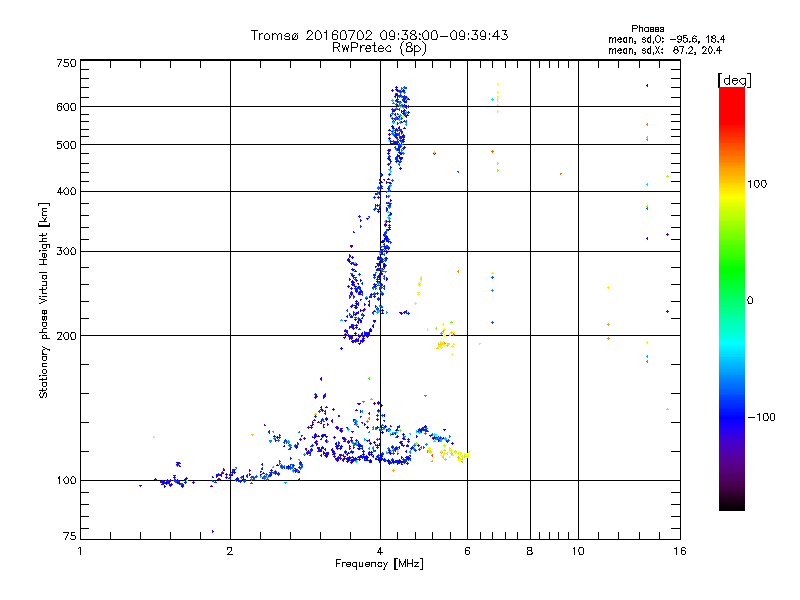800x600 pixels.
Task: Click the y-axis tick label "75"
Action: pos(70,536)
